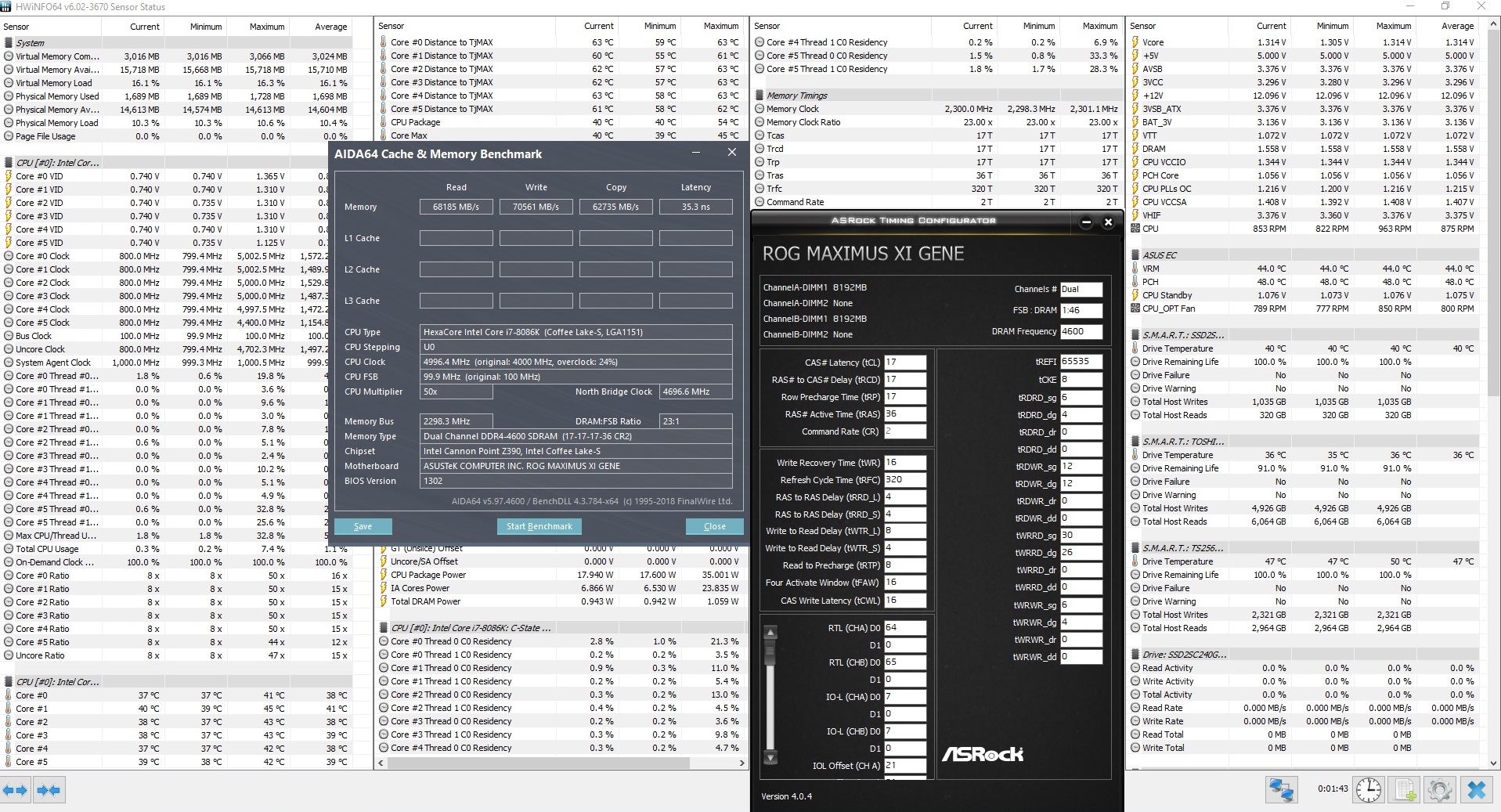Click the Write Recovery Time (tWR) field
This screenshot has width=1501, height=812.
(905, 463)
